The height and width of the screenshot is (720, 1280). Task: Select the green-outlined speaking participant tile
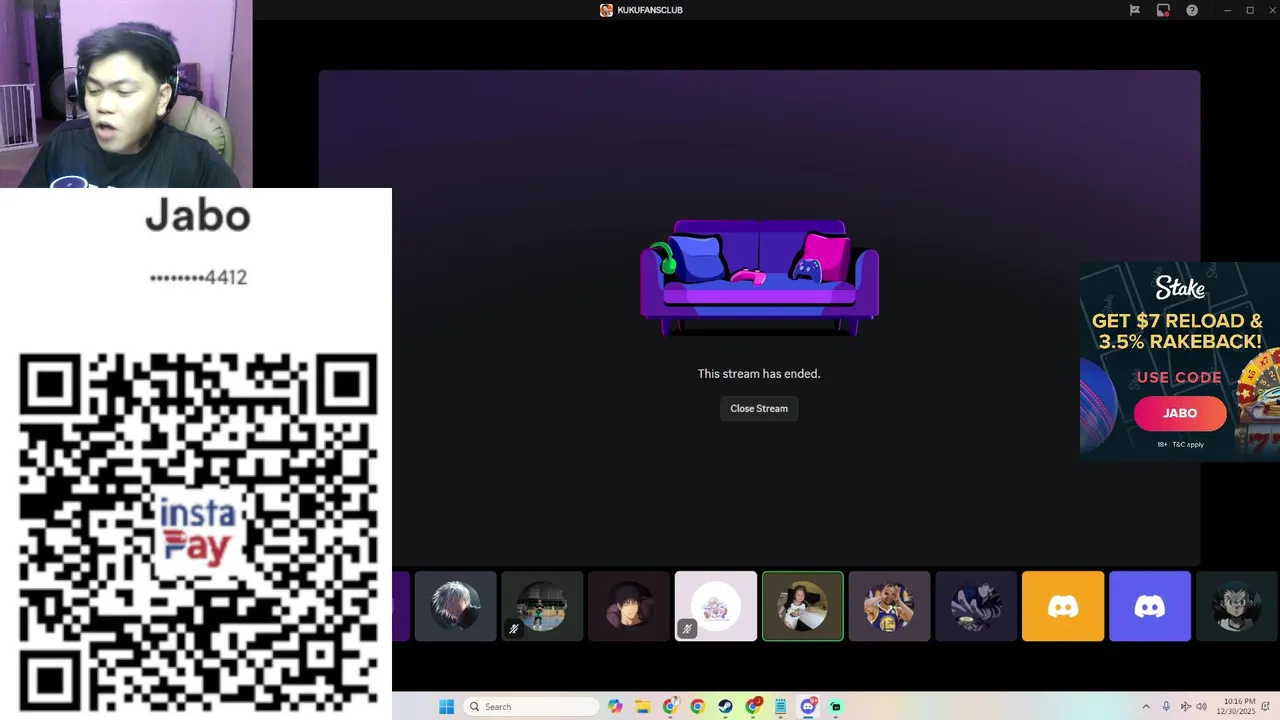click(x=803, y=606)
